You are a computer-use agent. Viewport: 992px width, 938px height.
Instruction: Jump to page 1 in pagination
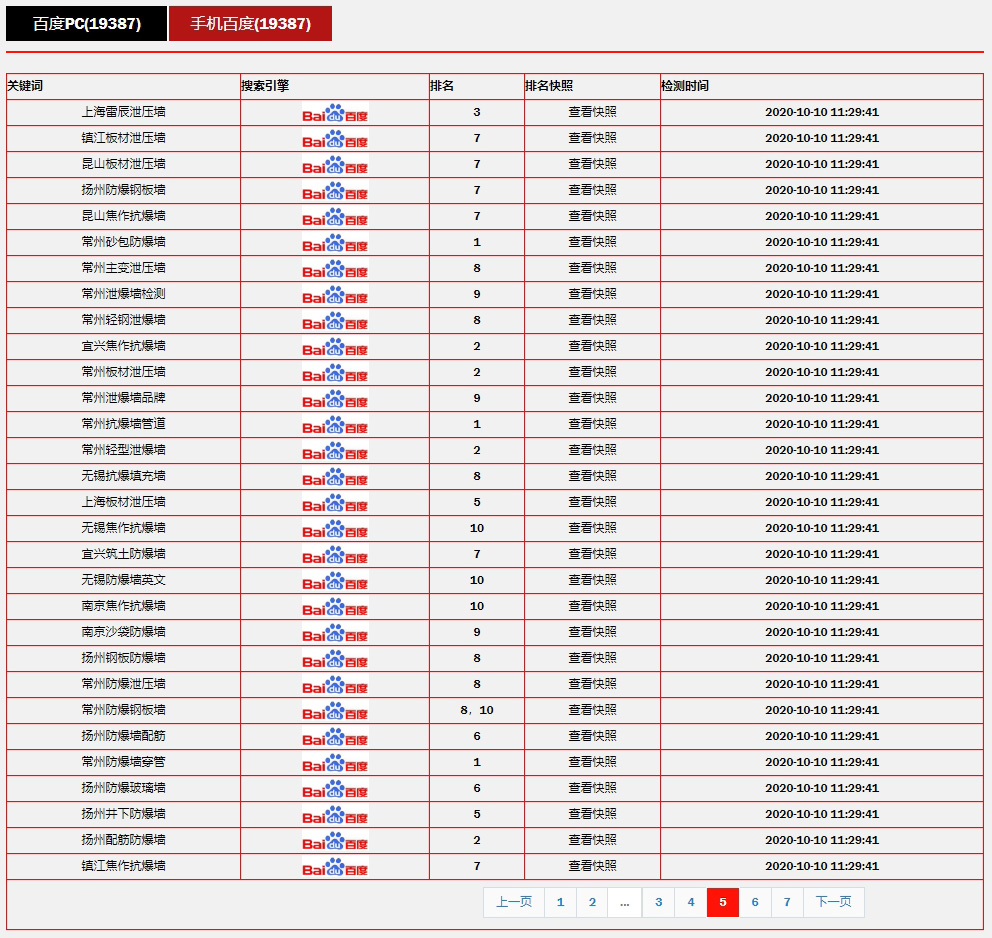(560, 902)
